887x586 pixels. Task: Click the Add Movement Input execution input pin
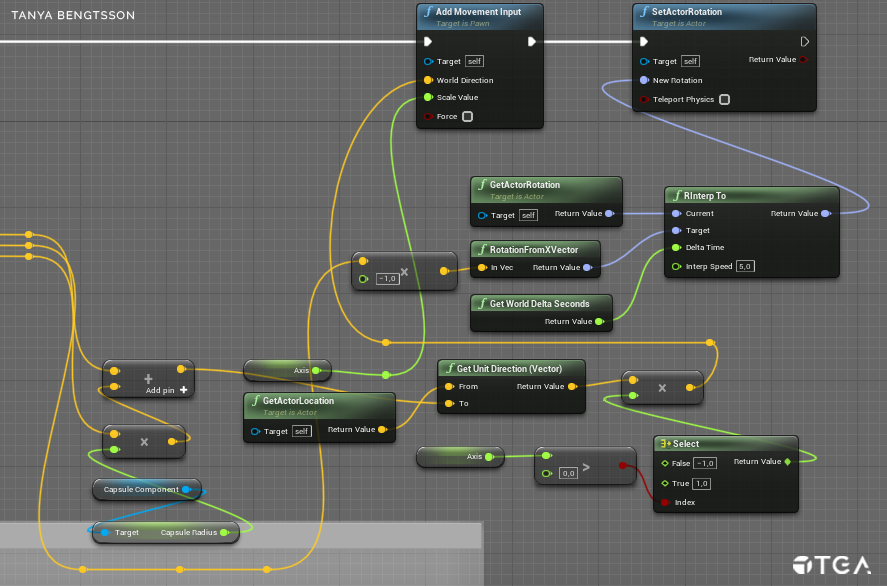coord(428,41)
